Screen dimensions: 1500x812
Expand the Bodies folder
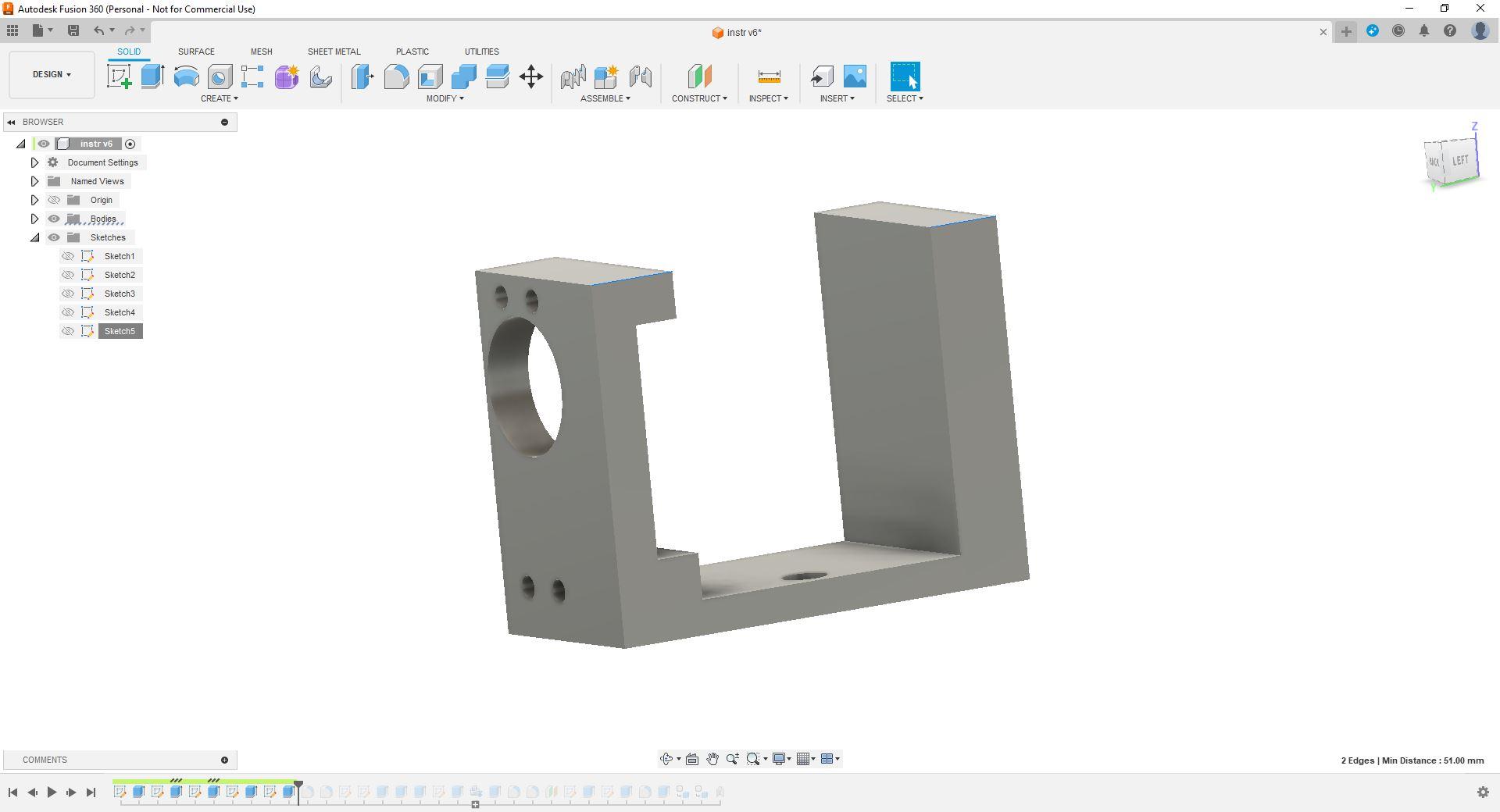click(34, 219)
